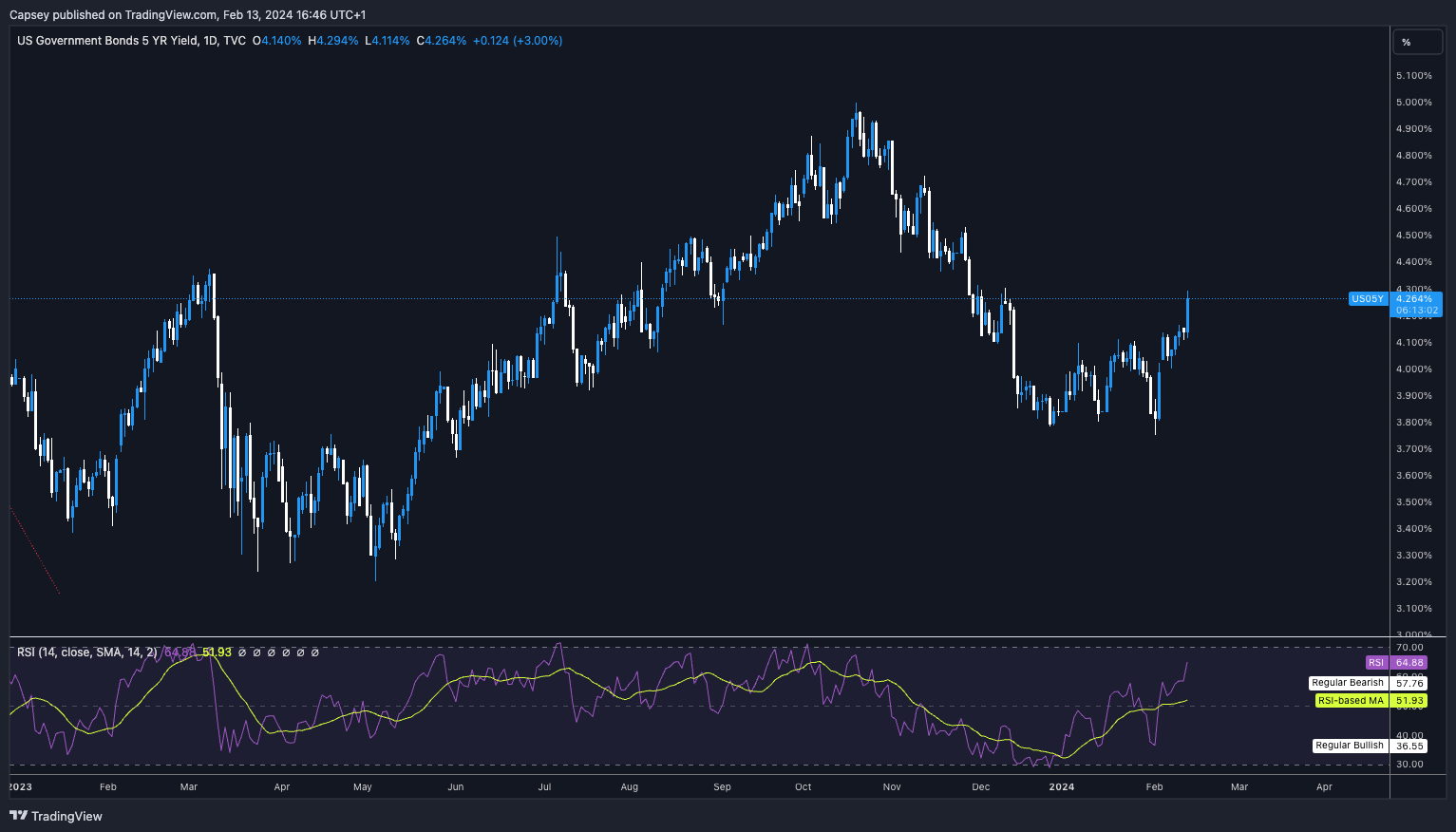The width and height of the screenshot is (1456, 832).
Task: Click the first empty-value symbol in RSI legend
Action: pos(241,652)
